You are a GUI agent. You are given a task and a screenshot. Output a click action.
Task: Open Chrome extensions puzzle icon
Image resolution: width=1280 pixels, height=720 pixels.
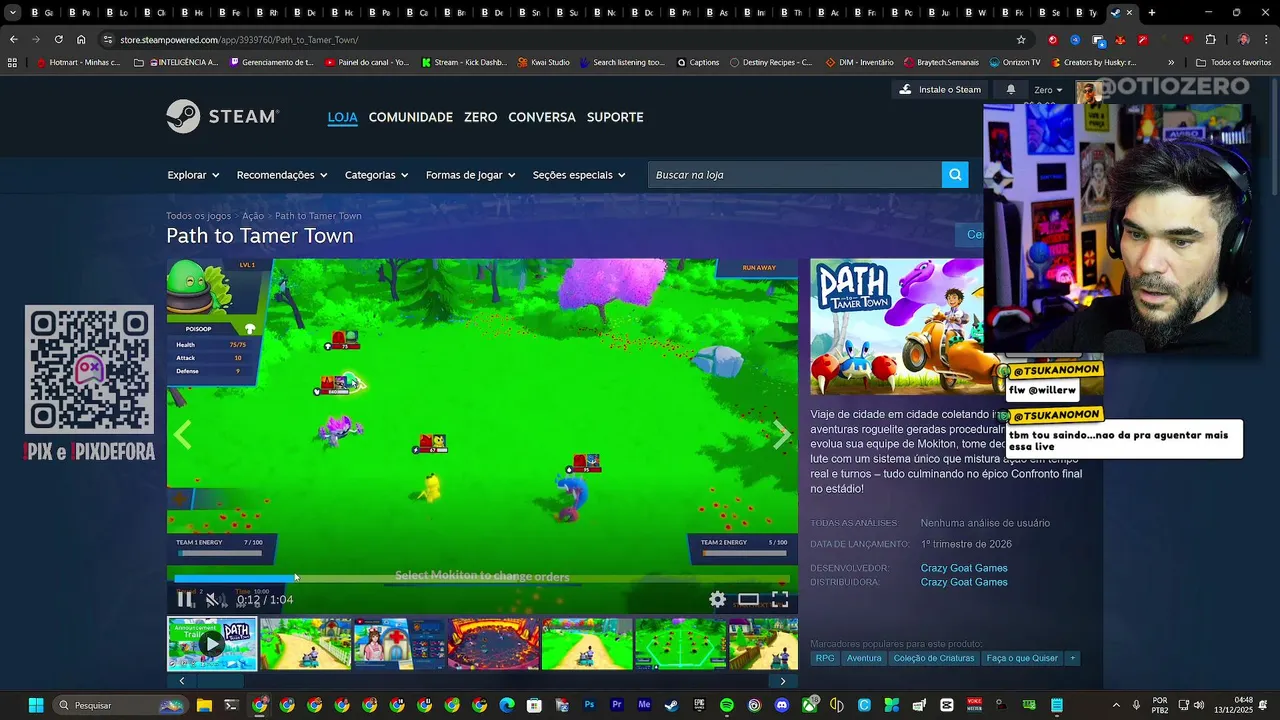pyautogui.click(x=1210, y=40)
